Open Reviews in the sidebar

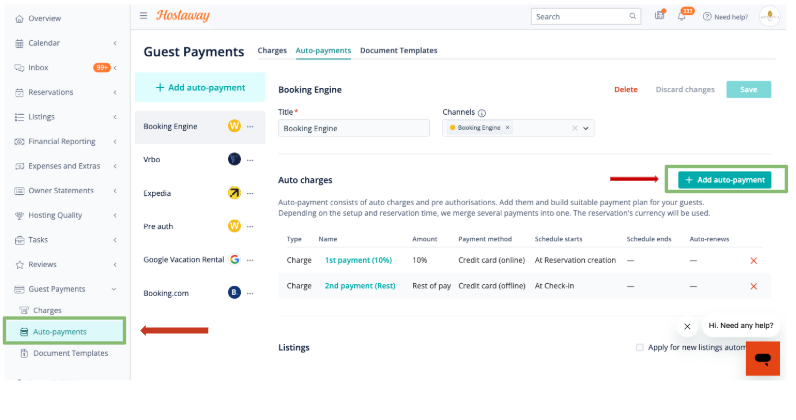click(x=42, y=265)
